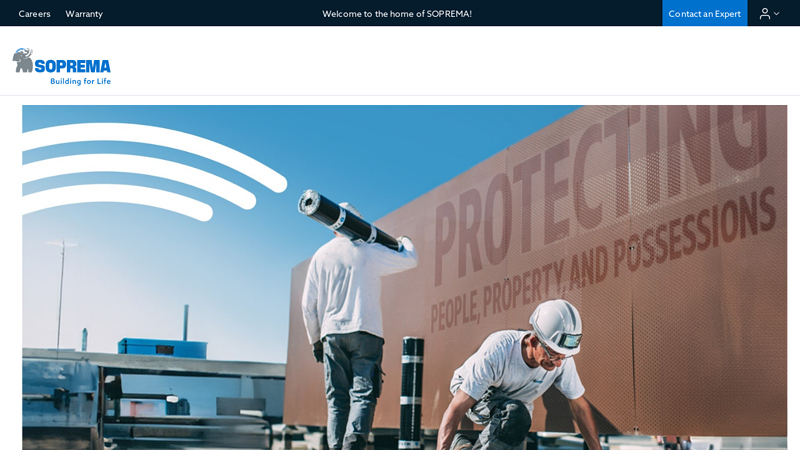Click the Building for Life tagline

pos(80,81)
